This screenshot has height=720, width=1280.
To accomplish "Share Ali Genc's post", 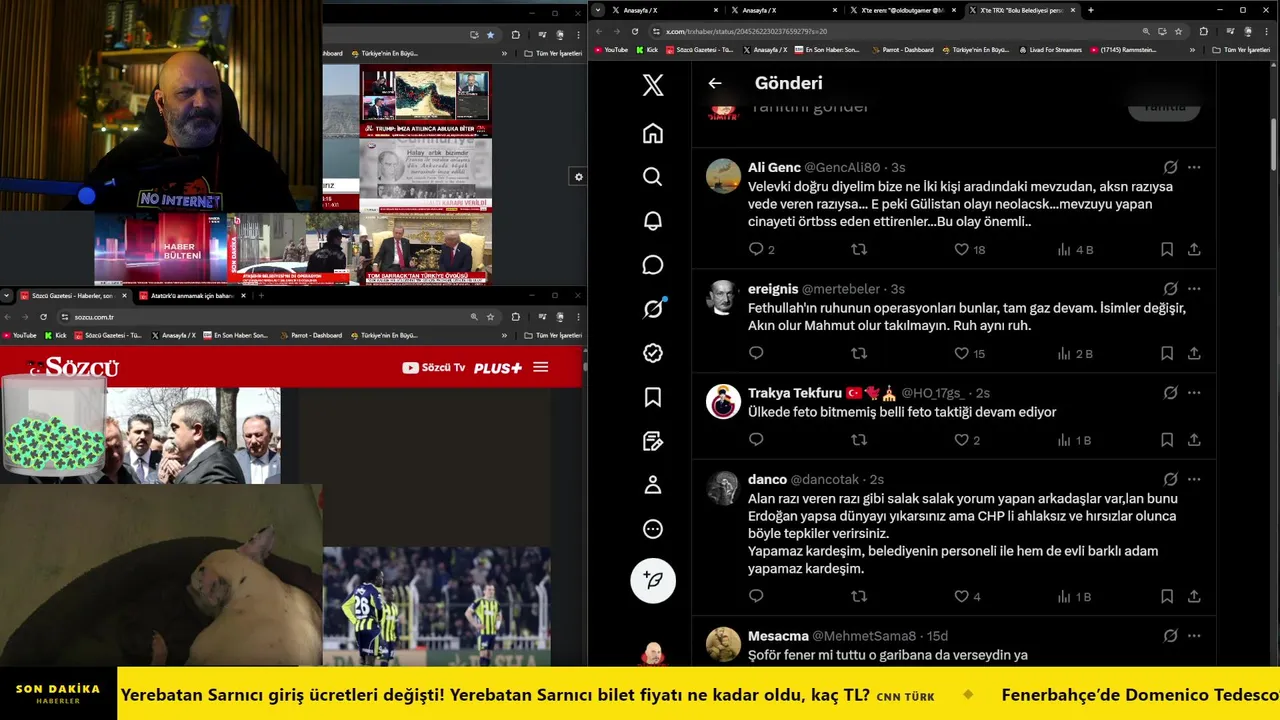I will [1194, 249].
